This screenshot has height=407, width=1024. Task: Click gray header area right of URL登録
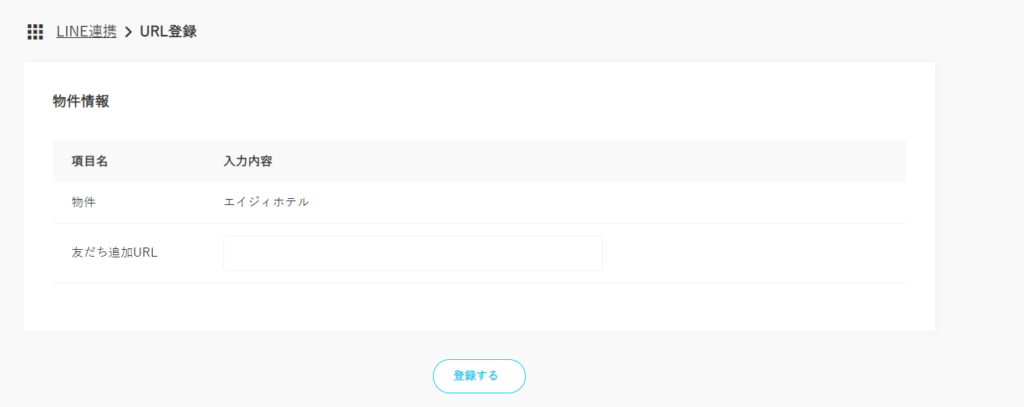click(600, 31)
